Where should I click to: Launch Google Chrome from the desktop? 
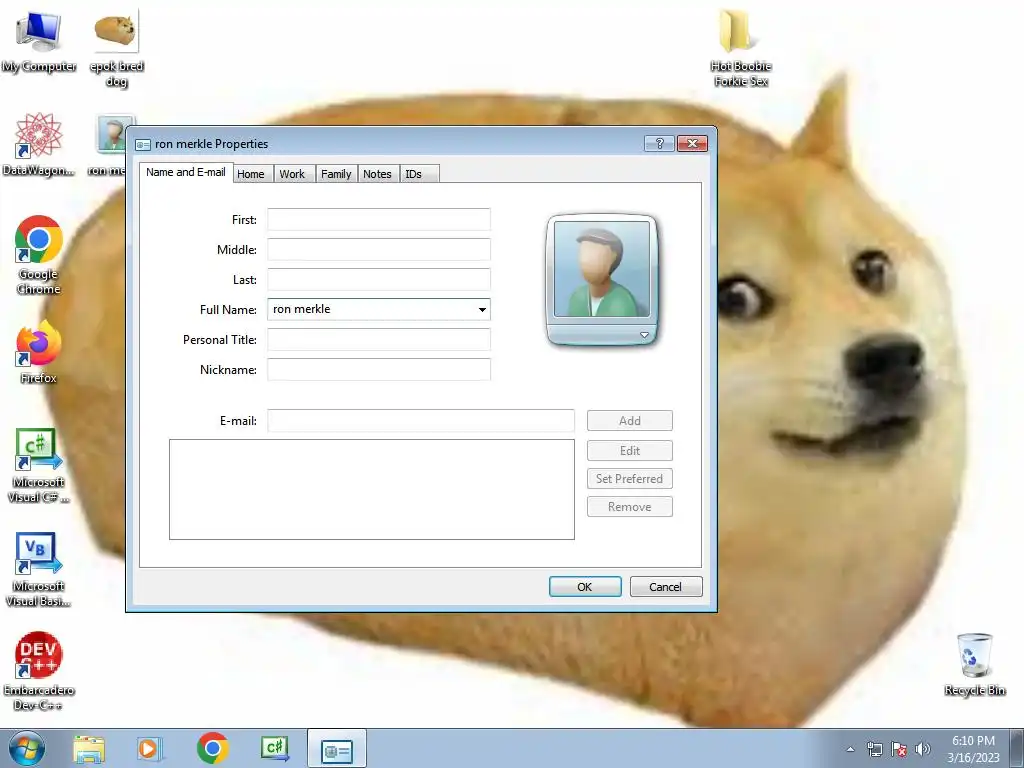pyautogui.click(x=39, y=255)
